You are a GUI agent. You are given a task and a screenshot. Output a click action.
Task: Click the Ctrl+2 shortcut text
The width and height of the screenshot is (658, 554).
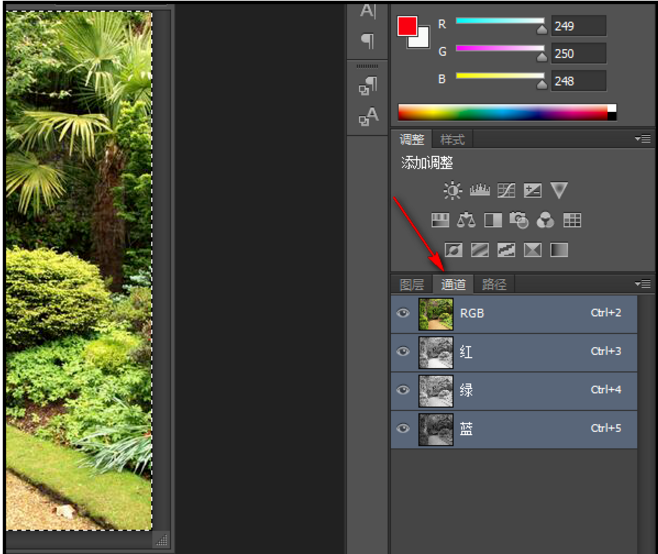[606, 313]
